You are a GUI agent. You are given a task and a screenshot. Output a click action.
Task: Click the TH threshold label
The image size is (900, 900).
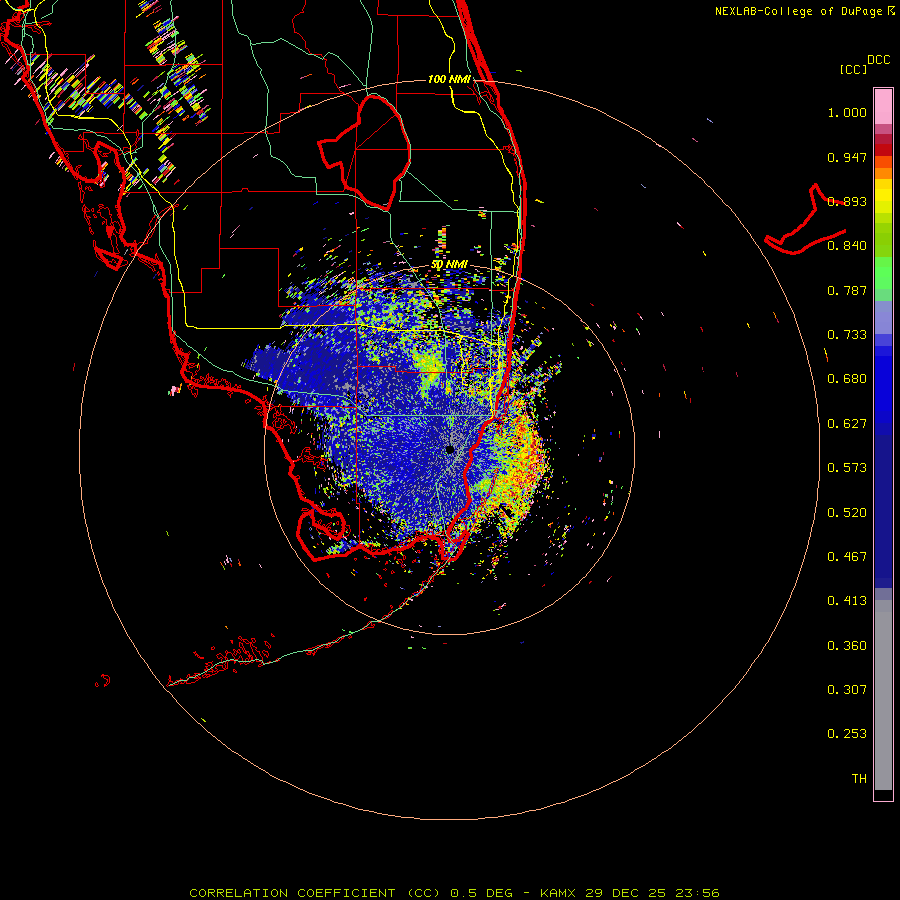[859, 779]
